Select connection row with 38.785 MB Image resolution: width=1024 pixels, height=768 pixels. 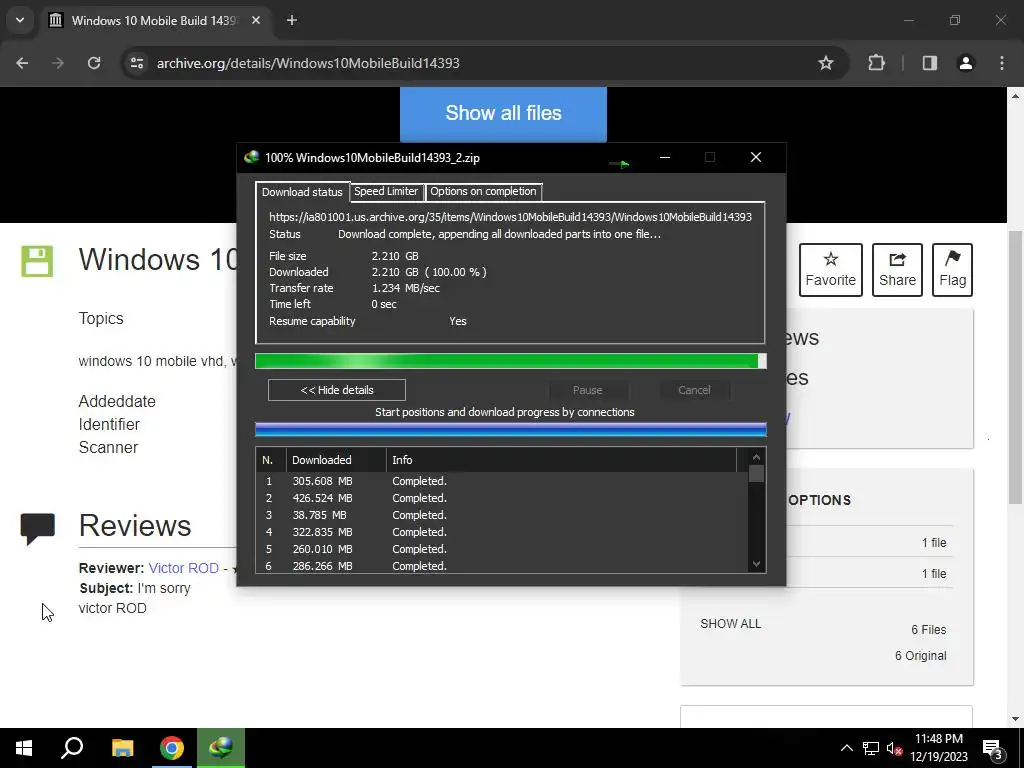pyautogui.click(x=502, y=515)
